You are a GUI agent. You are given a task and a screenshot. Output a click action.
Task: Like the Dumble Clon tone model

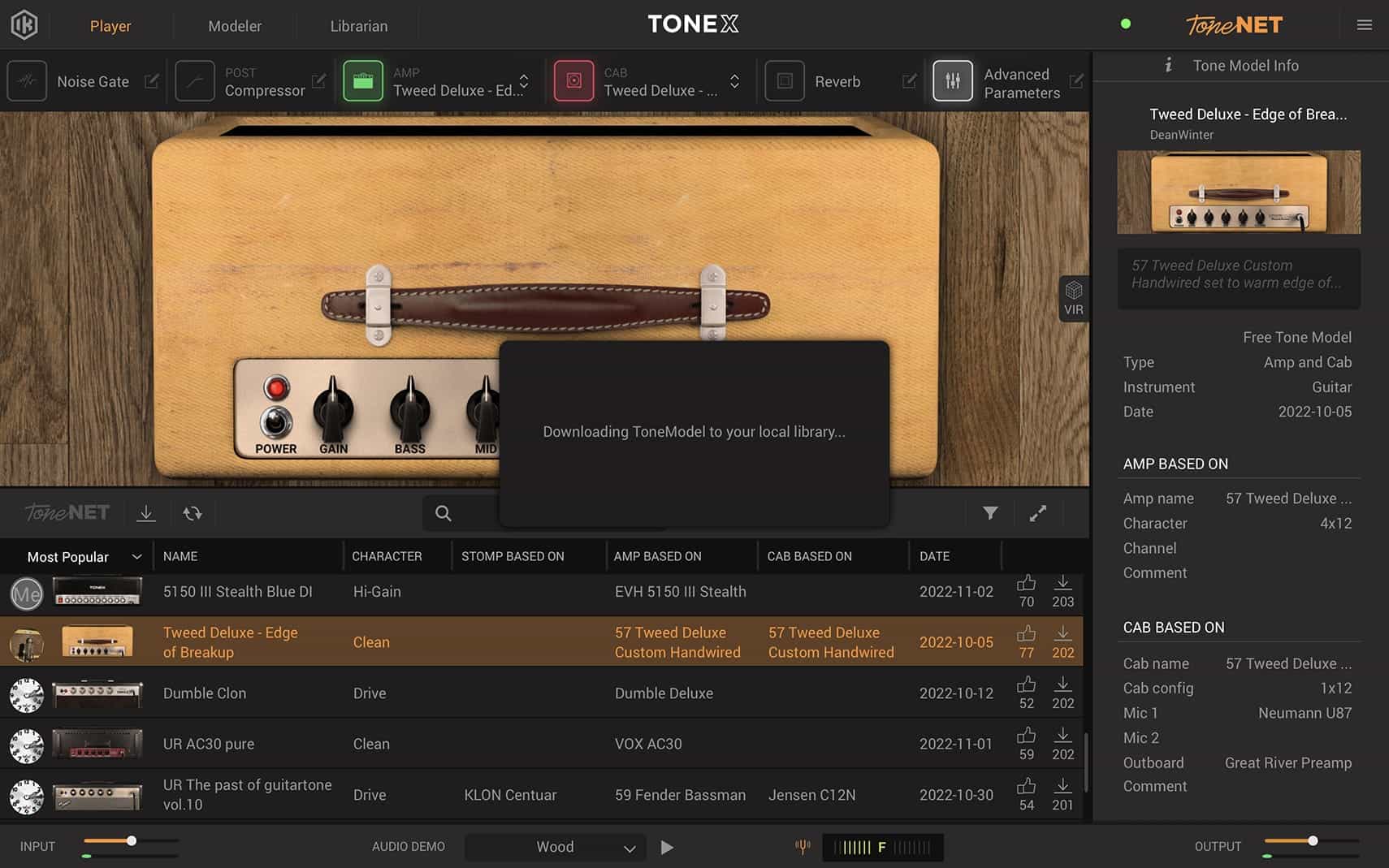point(1026,684)
